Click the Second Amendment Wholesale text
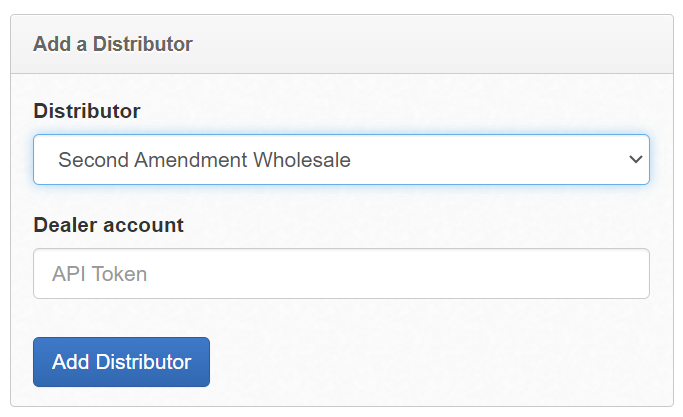 pyautogui.click(x=204, y=160)
